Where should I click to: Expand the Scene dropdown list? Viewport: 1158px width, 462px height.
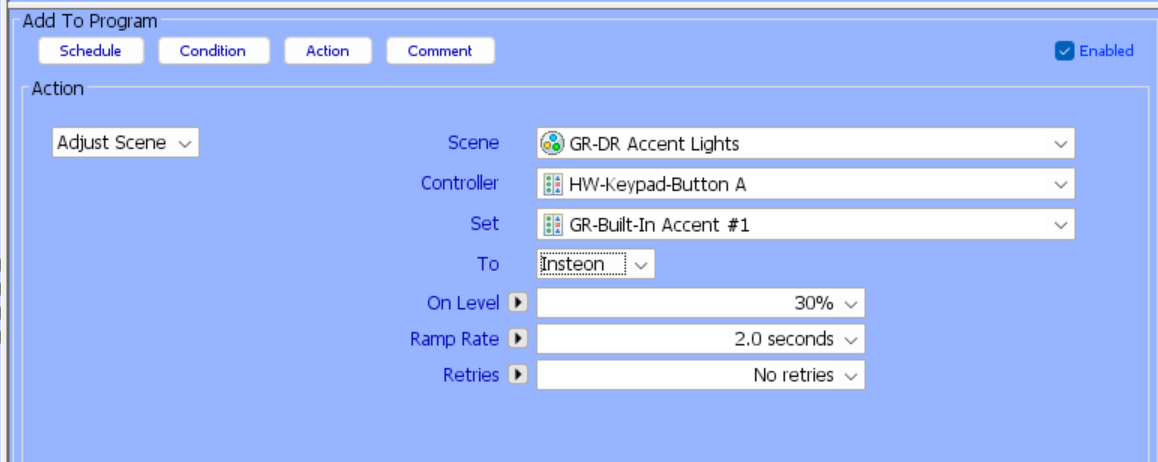click(1060, 144)
